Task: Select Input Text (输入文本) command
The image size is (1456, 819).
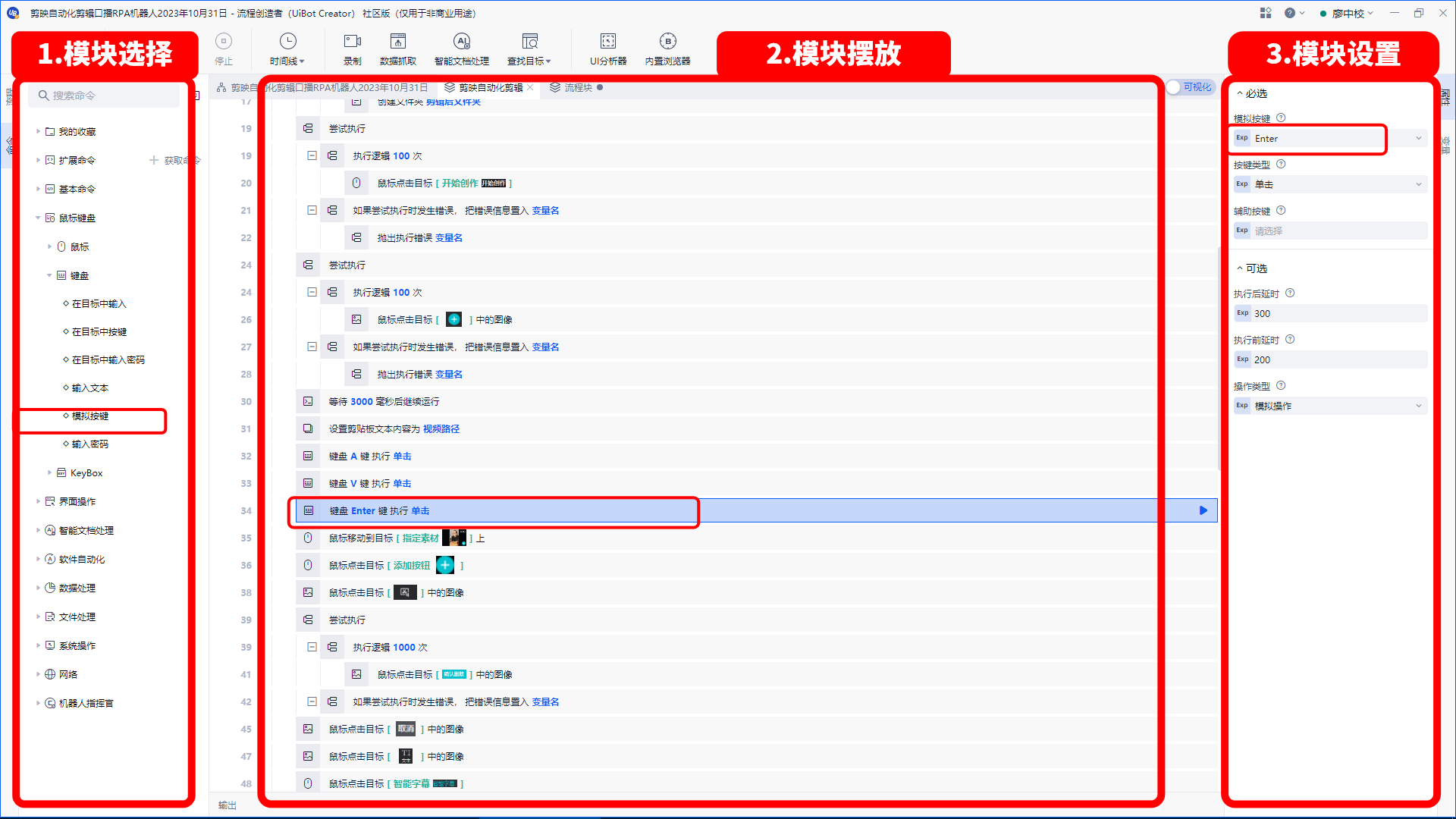Action: coord(89,388)
